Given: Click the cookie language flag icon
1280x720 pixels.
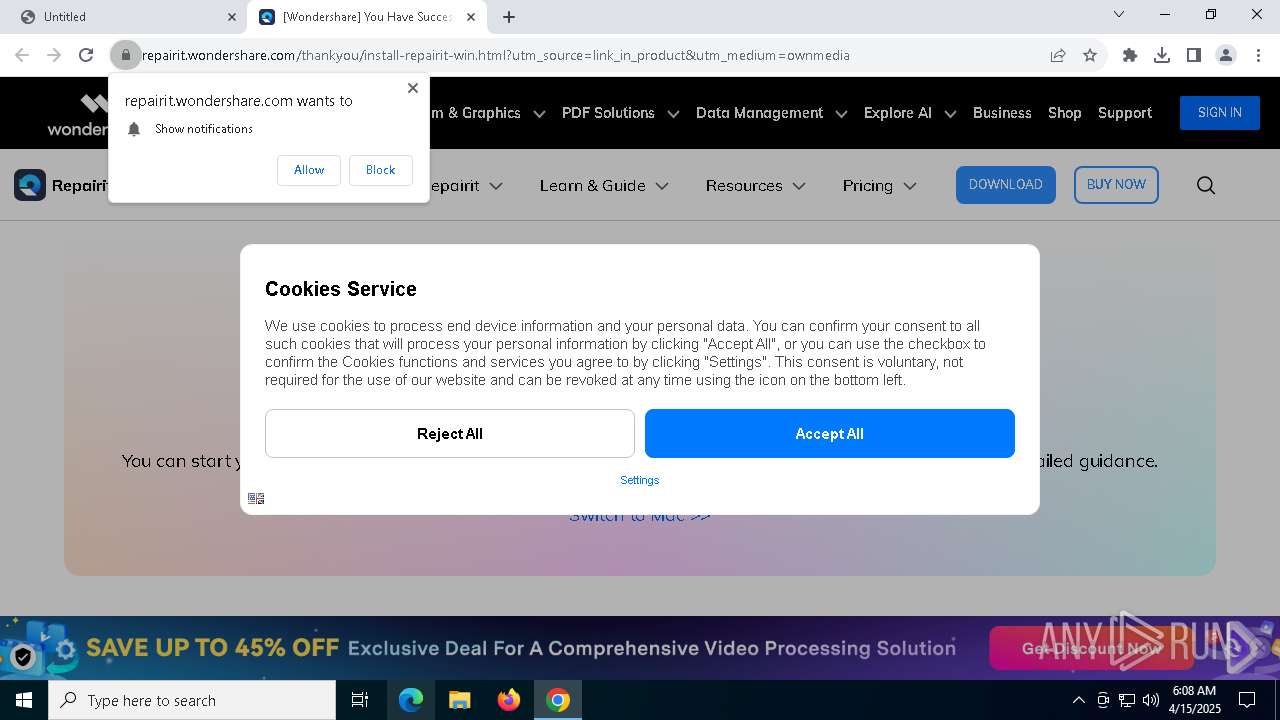Looking at the screenshot, I should (x=256, y=498).
